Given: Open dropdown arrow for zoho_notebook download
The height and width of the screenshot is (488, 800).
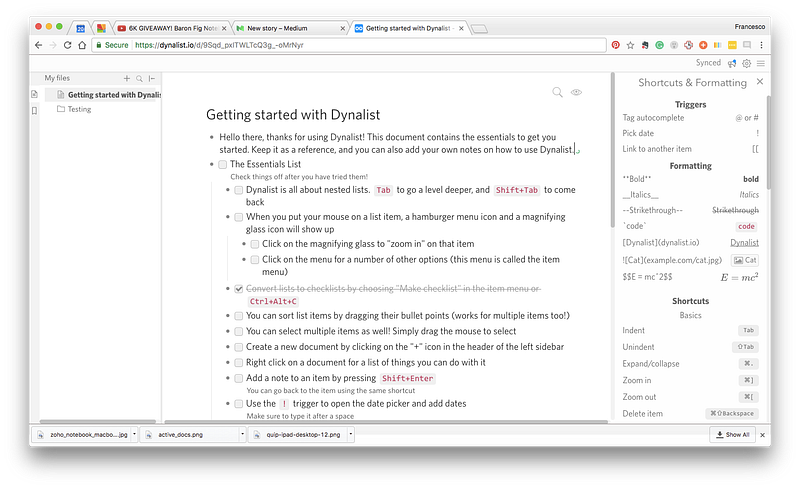Looking at the screenshot, I should 134,434.
